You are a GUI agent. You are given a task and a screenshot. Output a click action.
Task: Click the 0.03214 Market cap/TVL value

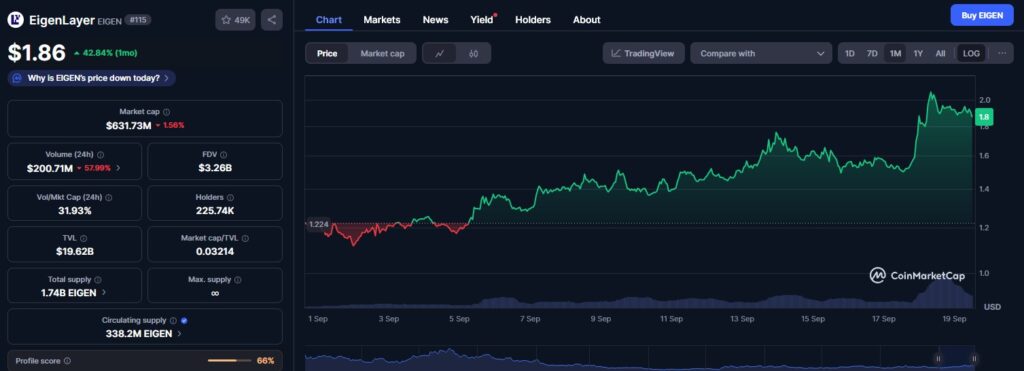216,251
